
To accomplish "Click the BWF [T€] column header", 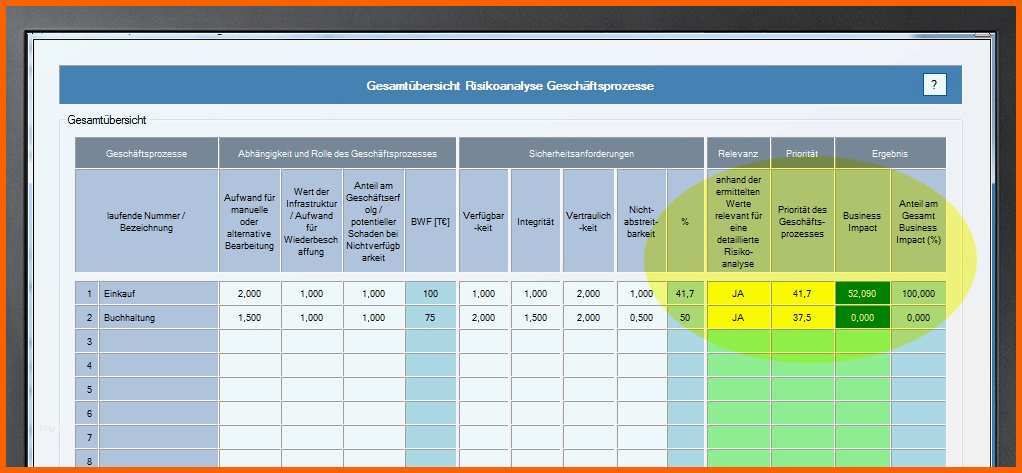I will click(x=430, y=221).
